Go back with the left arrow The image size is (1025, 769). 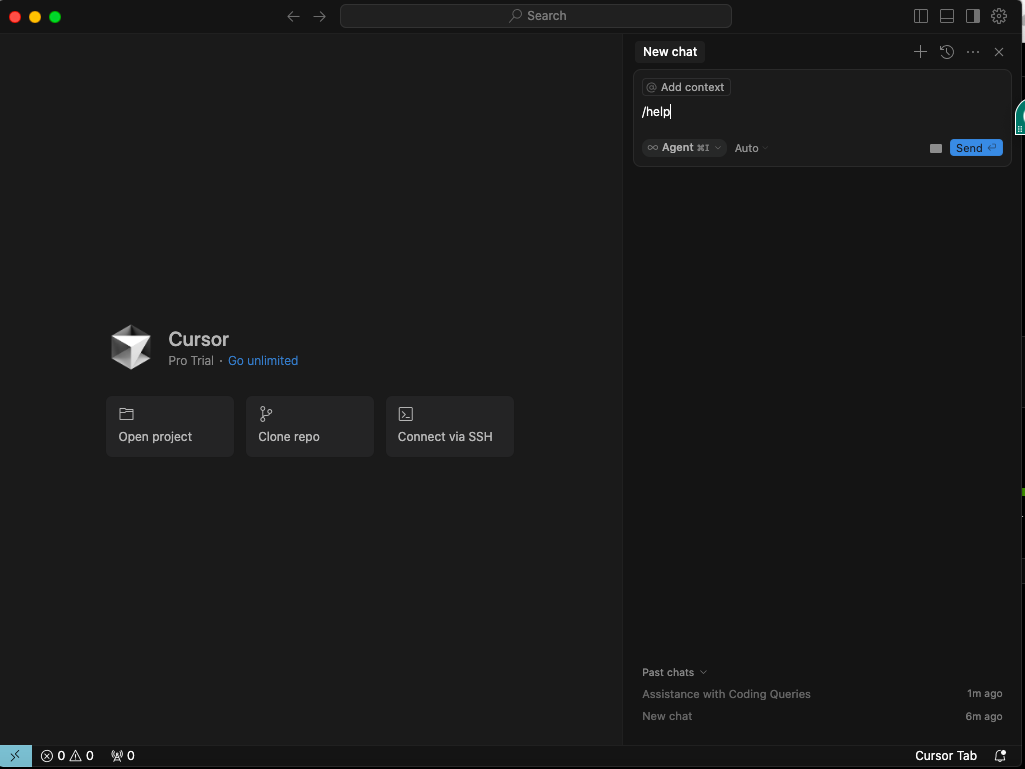pos(294,16)
